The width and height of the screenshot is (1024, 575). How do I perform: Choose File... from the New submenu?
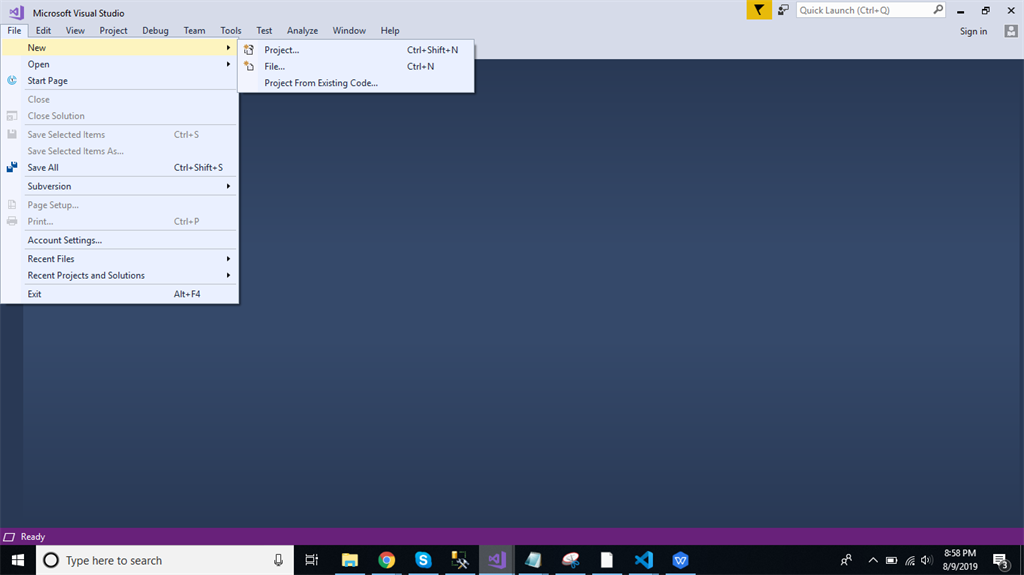pos(356,66)
